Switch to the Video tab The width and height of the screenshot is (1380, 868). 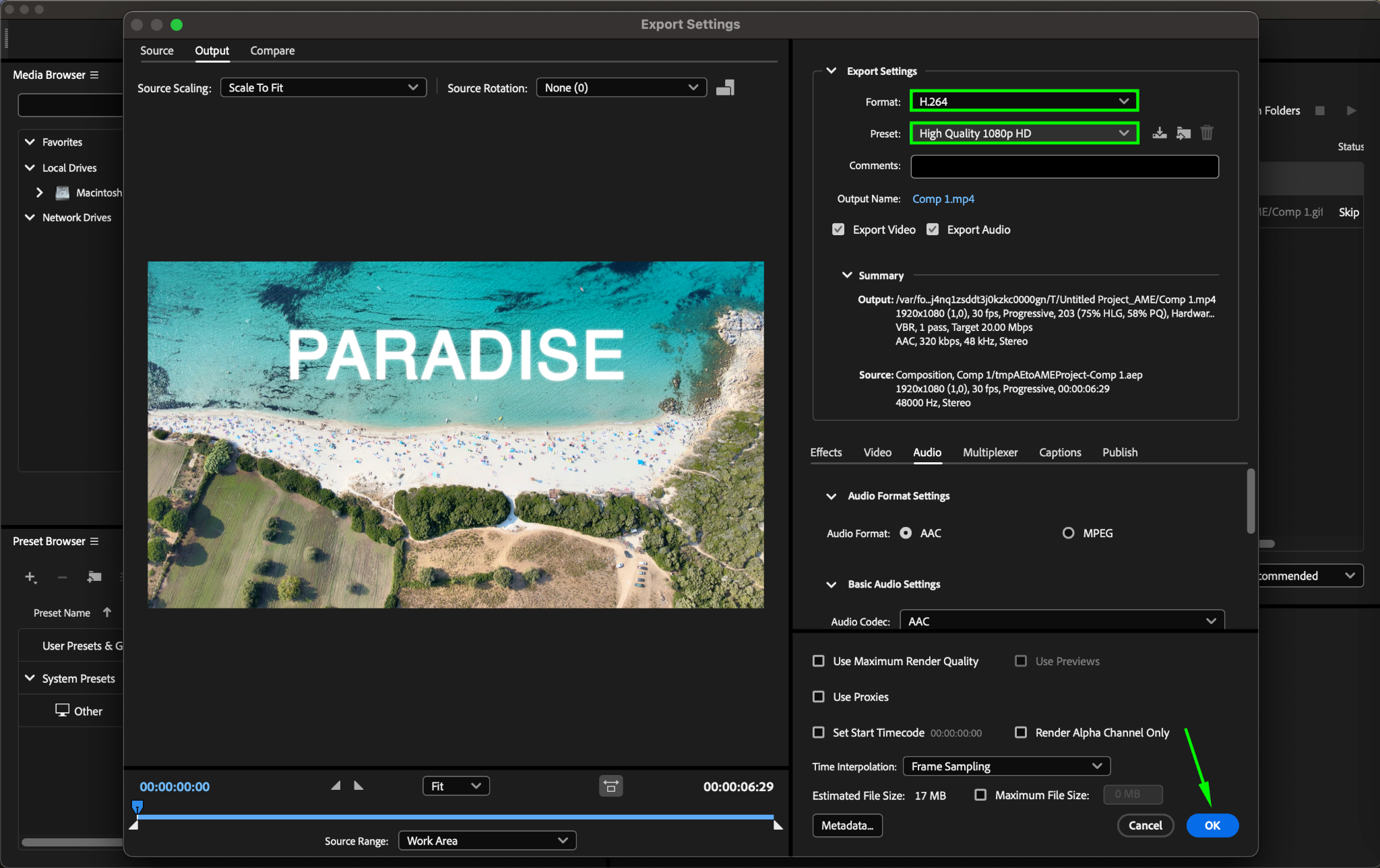tap(877, 452)
